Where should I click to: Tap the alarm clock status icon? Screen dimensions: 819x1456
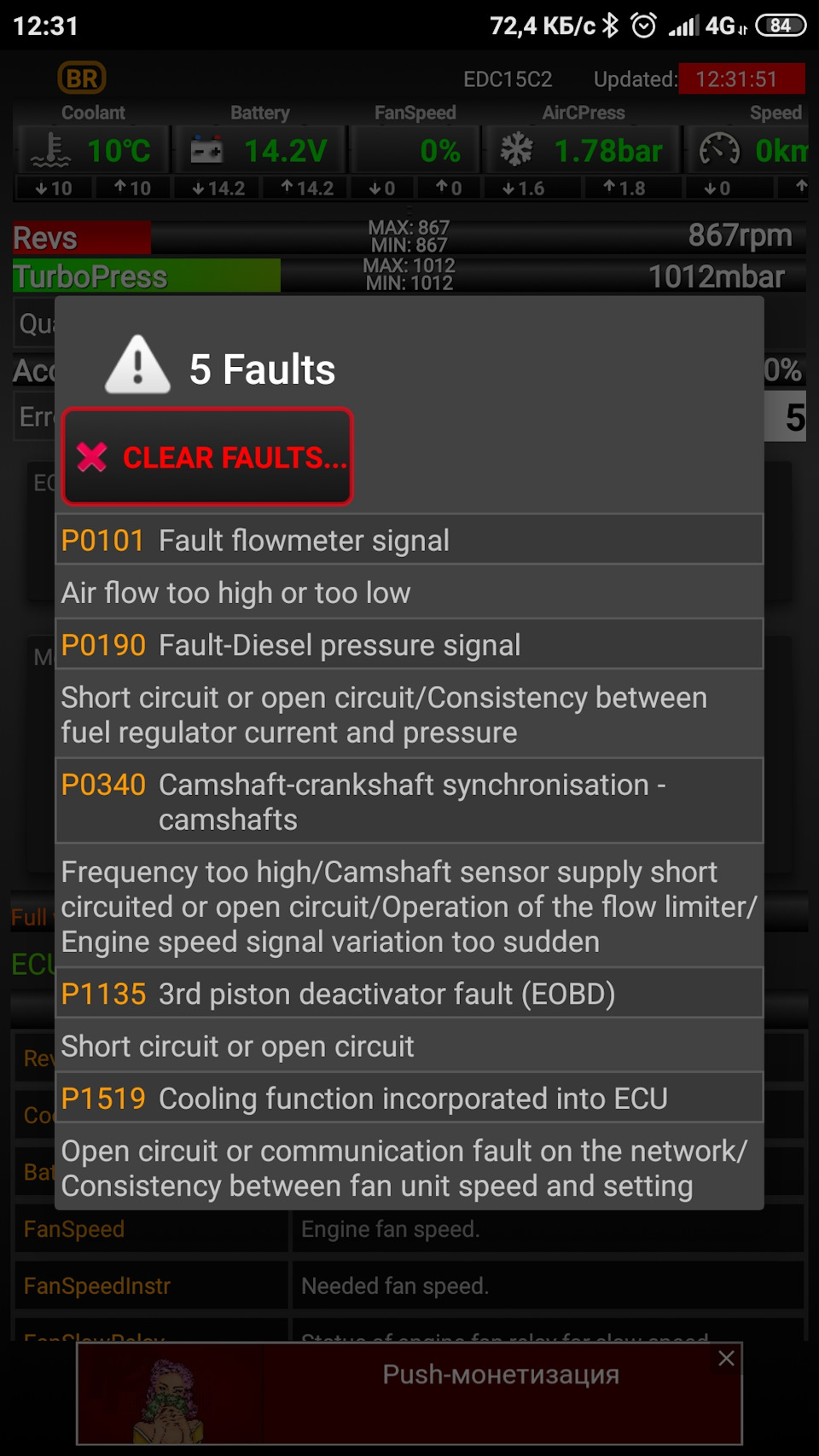[644, 26]
